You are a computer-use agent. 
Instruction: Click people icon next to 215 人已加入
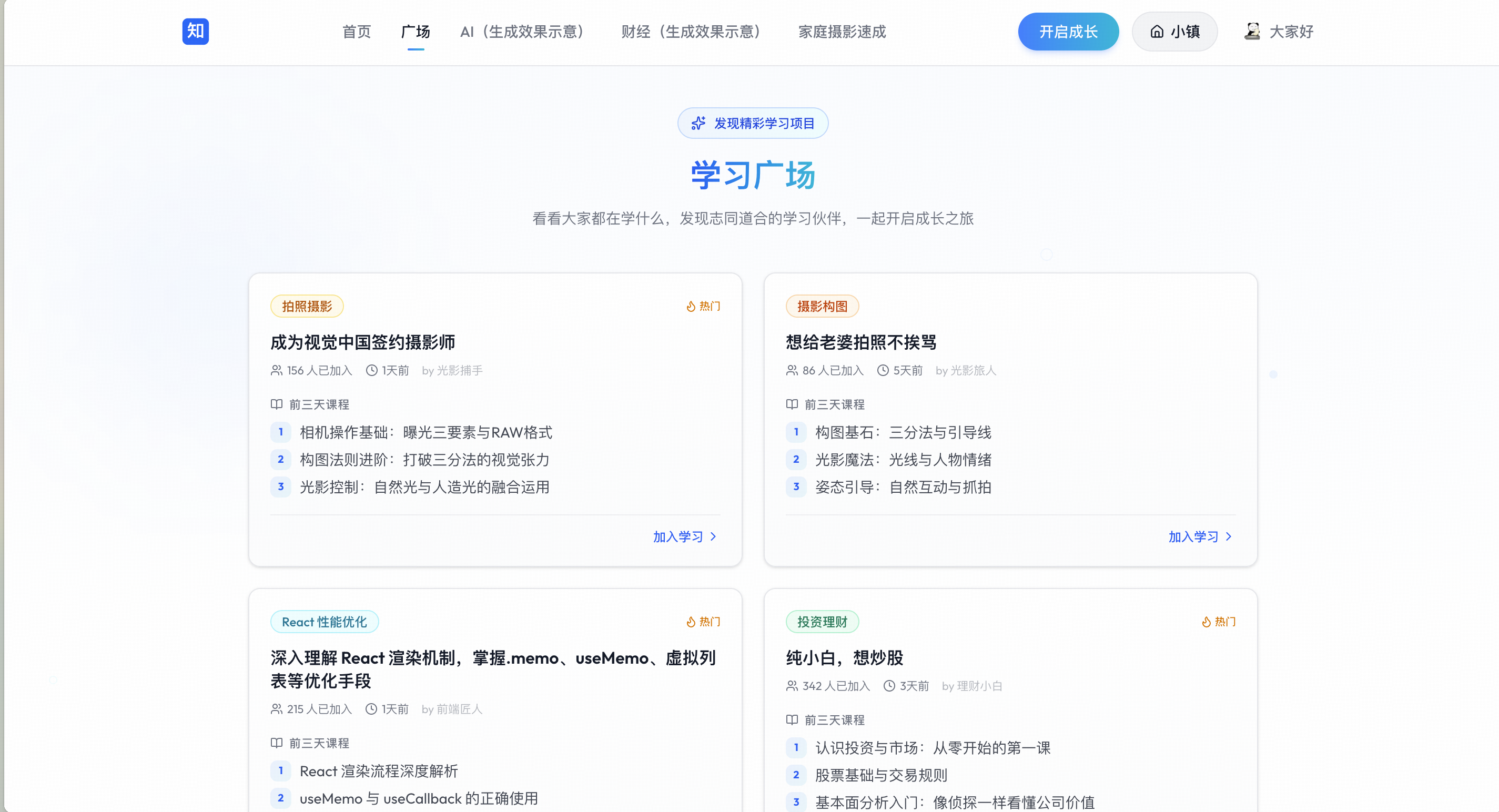click(277, 709)
